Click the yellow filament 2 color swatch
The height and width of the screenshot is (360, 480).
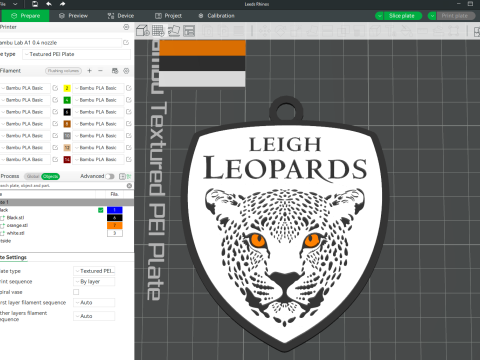[x=67, y=88]
